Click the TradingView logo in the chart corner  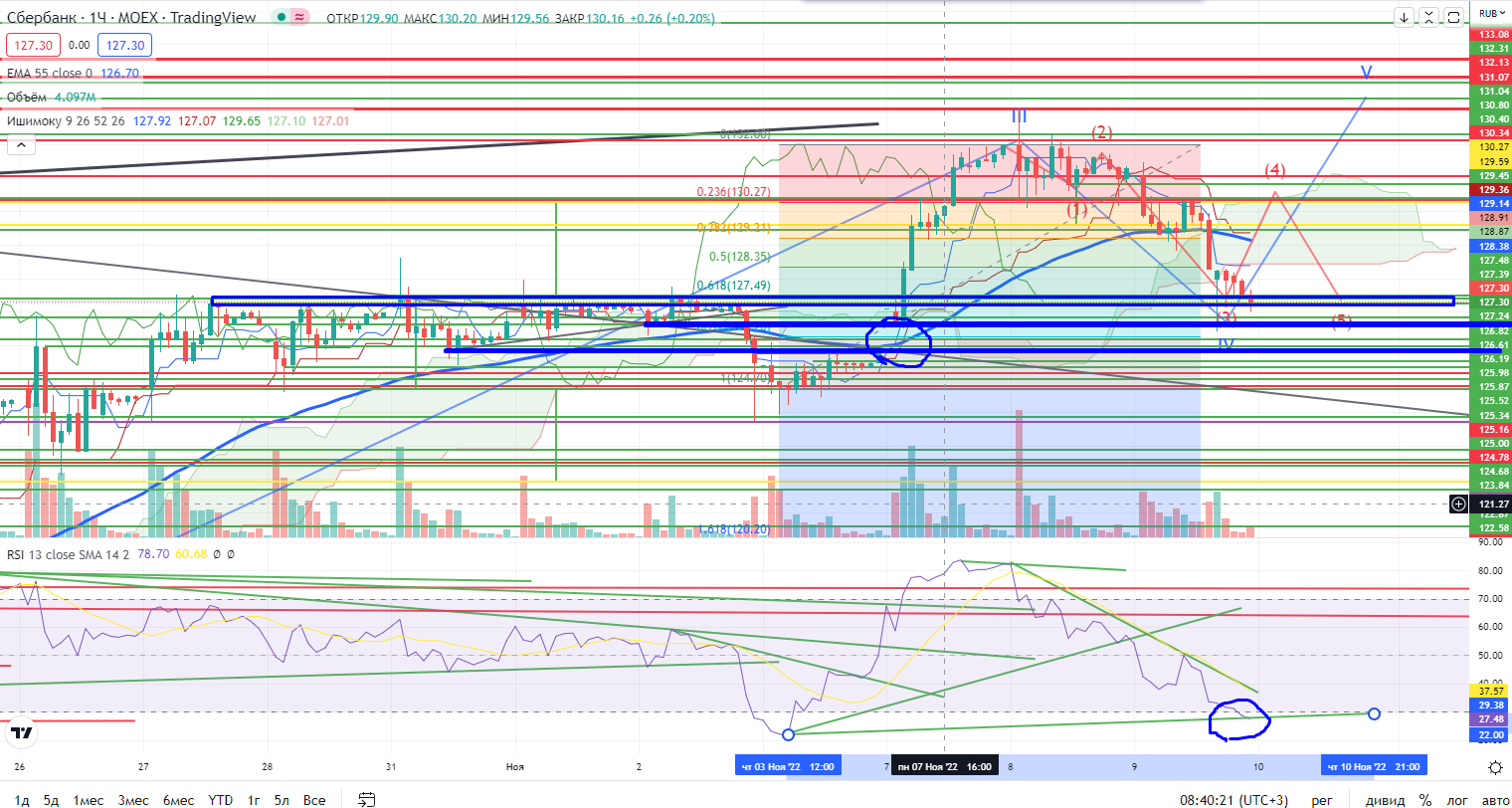[21, 734]
